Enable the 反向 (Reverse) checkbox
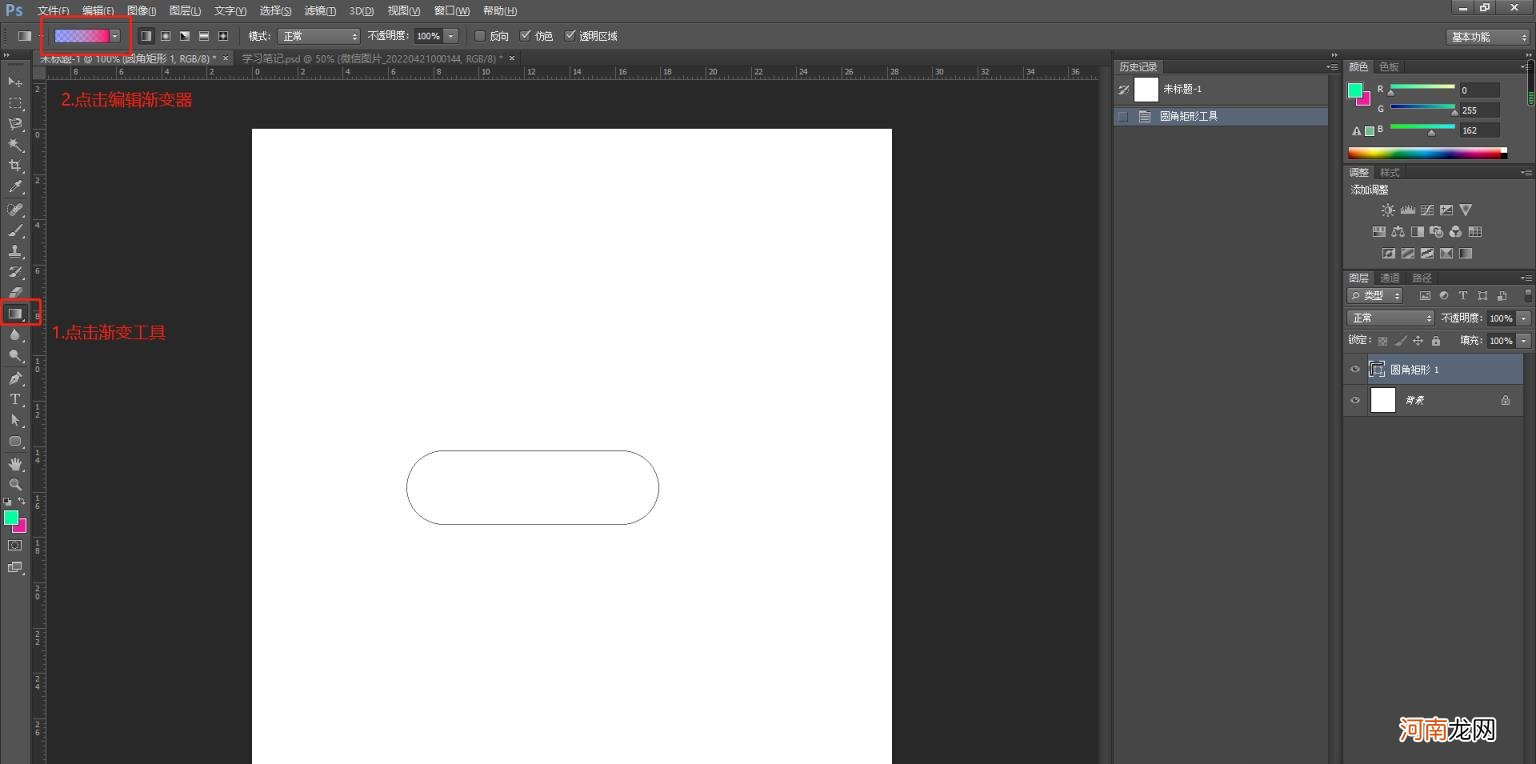The width and height of the screenshot is (1536, 764). coord(480,36)
